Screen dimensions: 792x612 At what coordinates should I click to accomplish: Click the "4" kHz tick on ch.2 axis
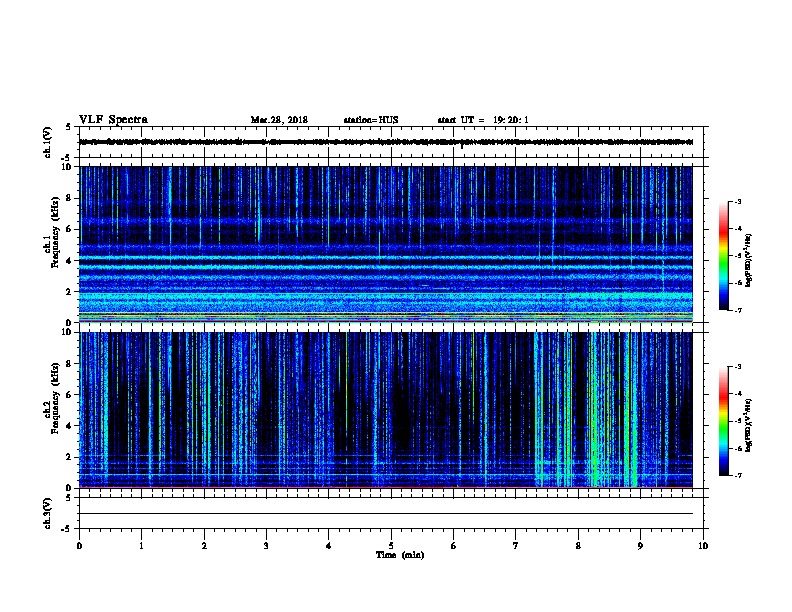pos(69,426)
